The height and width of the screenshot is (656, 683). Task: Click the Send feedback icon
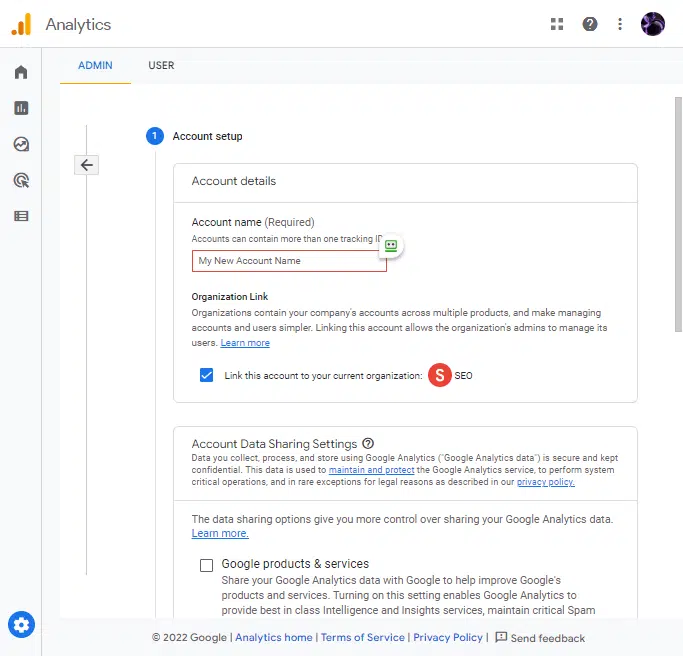[501, 637]
